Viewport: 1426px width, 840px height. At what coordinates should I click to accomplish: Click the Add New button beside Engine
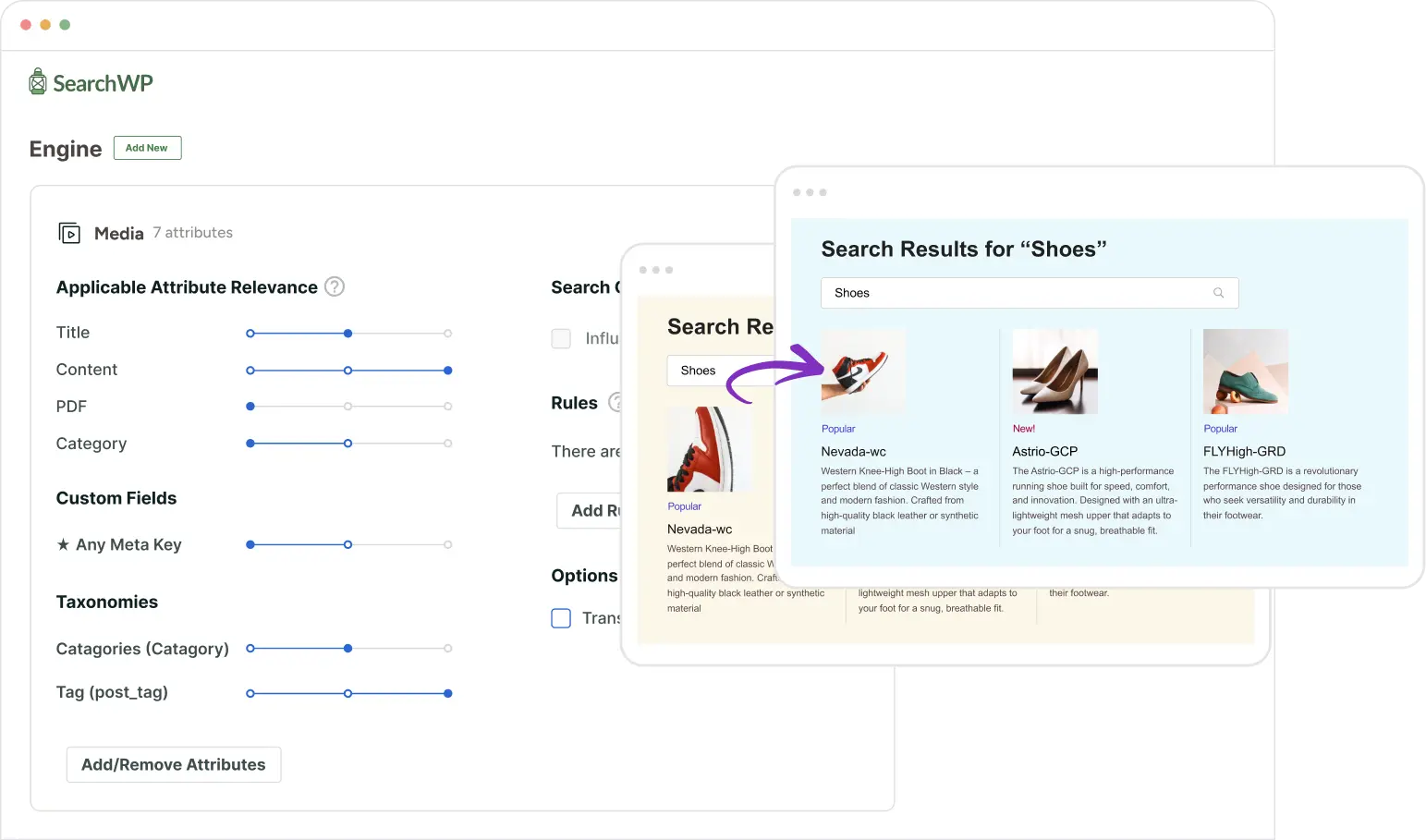pyautogui.click(x=147, y=148)
